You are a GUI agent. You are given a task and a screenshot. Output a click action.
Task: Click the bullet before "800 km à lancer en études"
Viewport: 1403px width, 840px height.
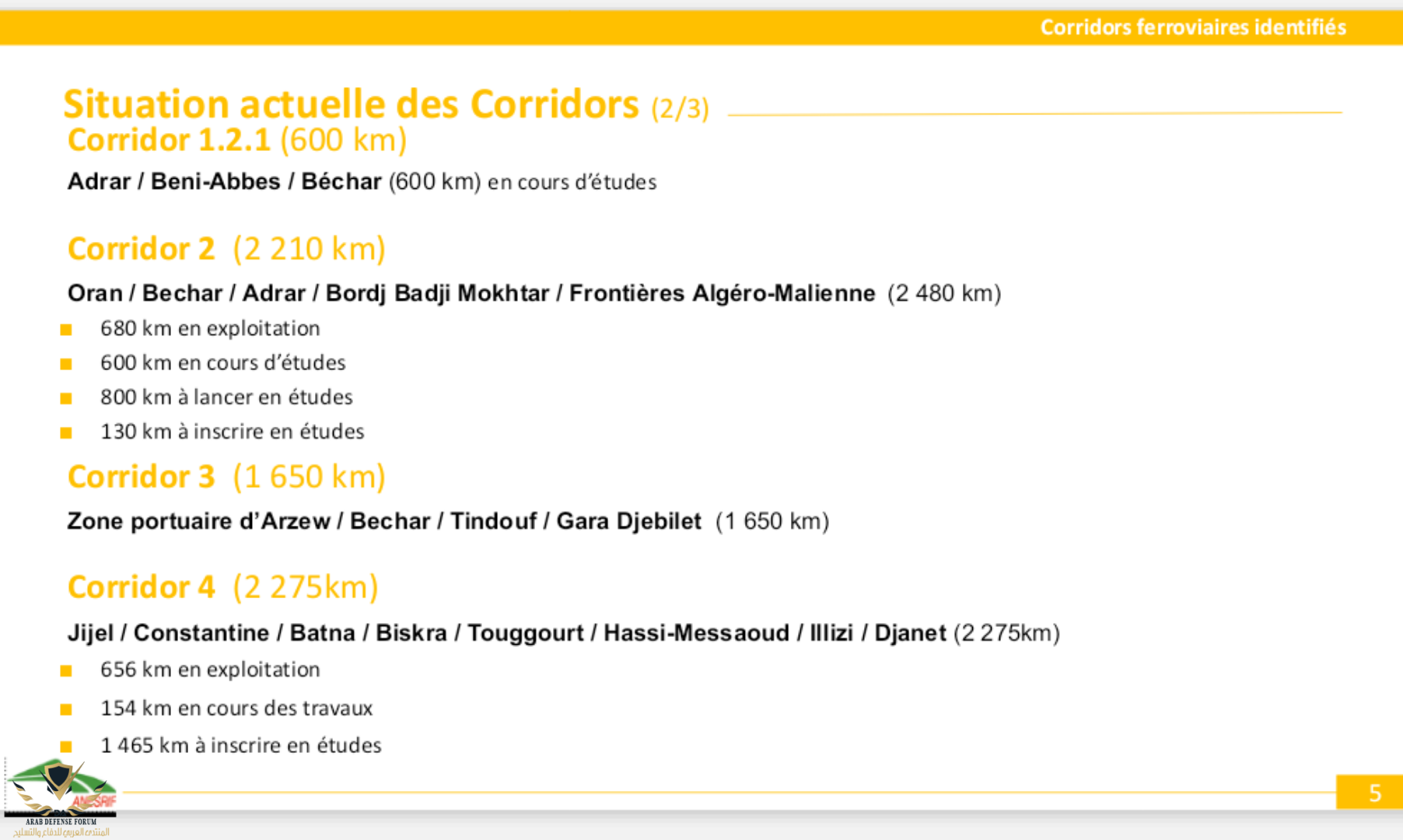[66, 398]
